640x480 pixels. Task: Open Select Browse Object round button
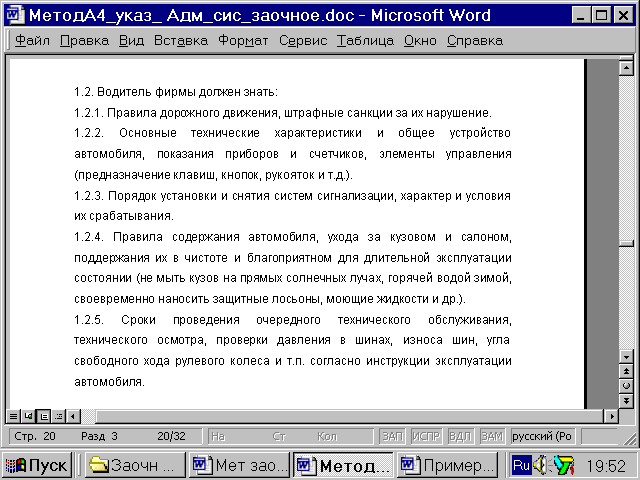tap(626, 385)
